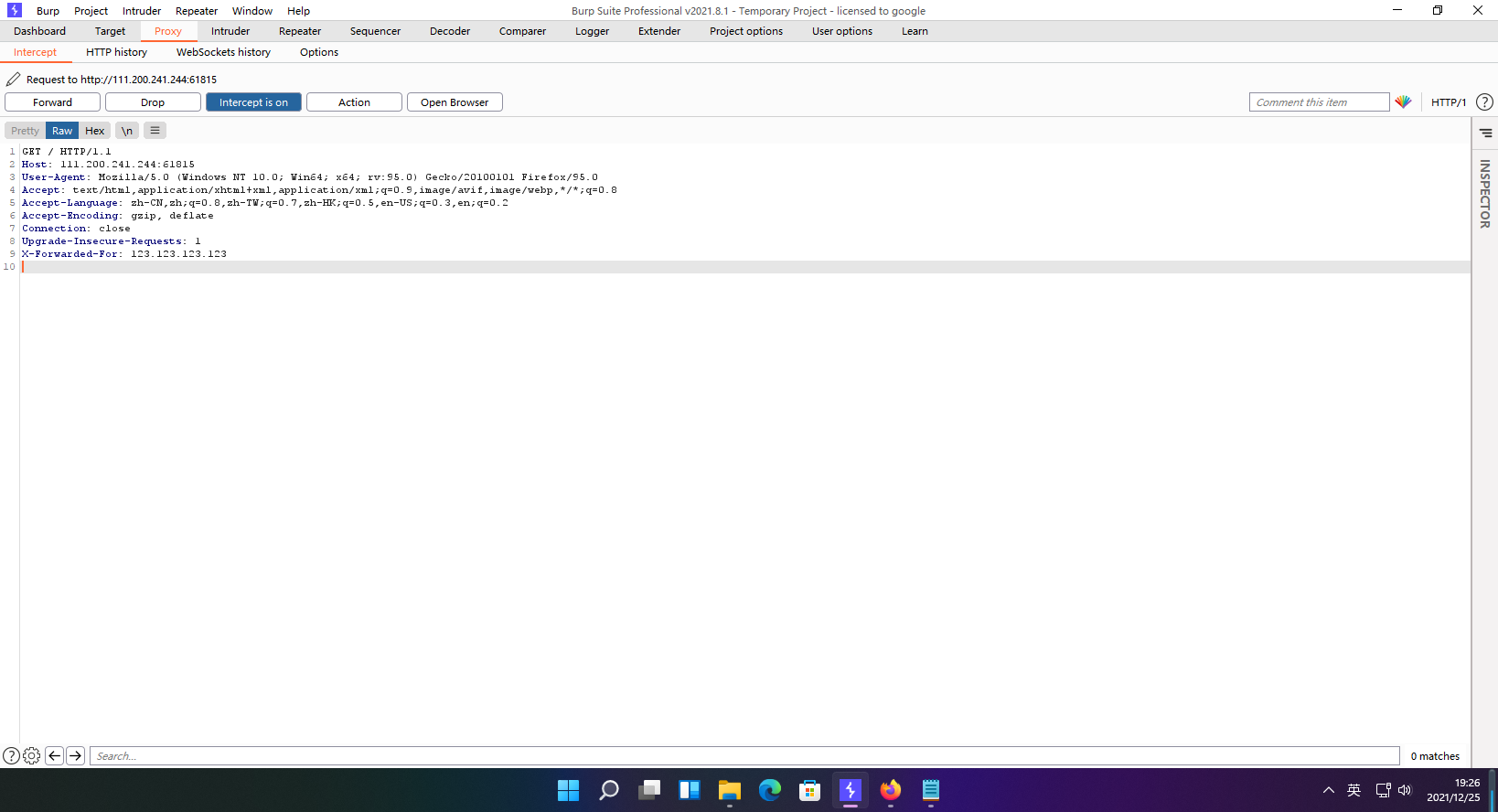Open the message editor options menu icon
This screenshot has width=1498, height=812.
(155, 131)
